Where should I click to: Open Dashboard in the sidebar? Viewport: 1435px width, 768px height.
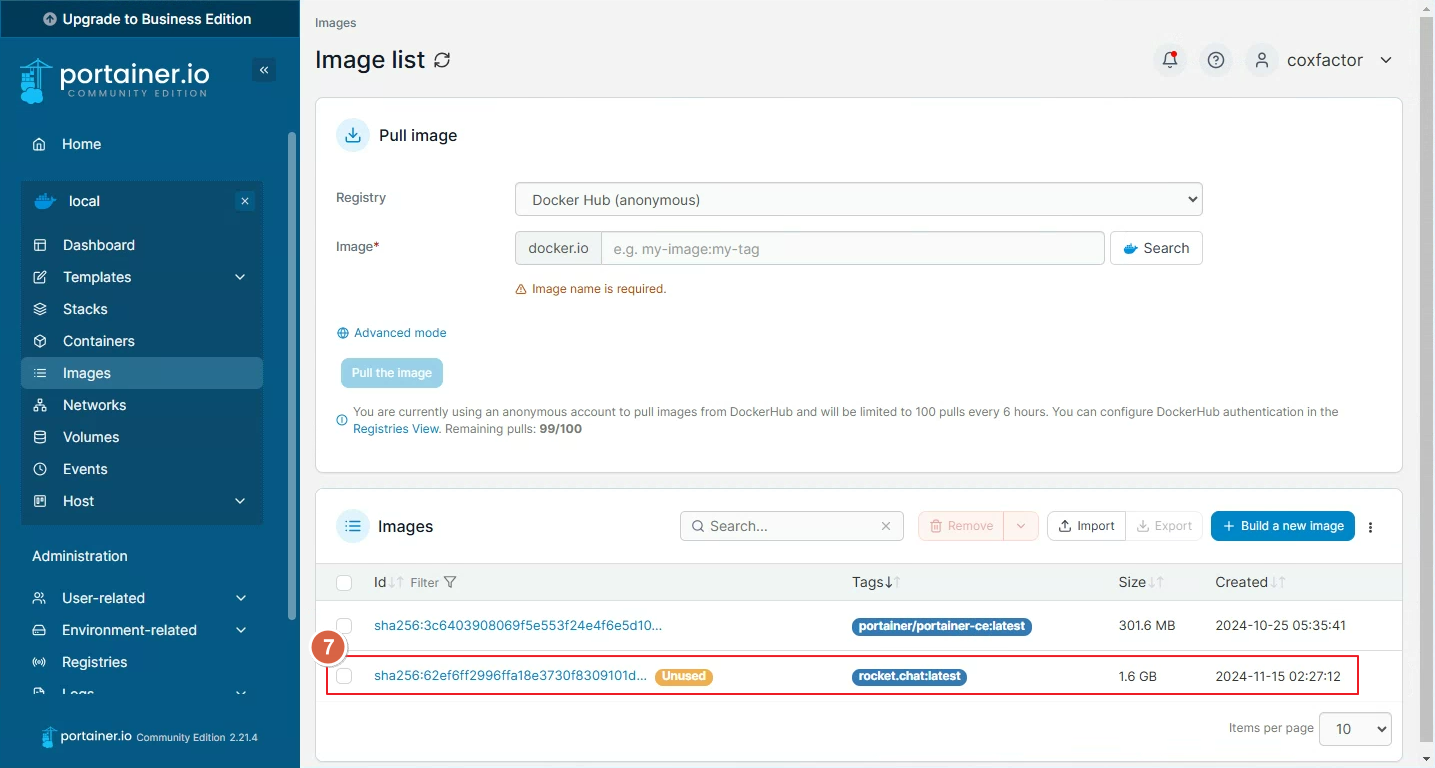point(142,245)
